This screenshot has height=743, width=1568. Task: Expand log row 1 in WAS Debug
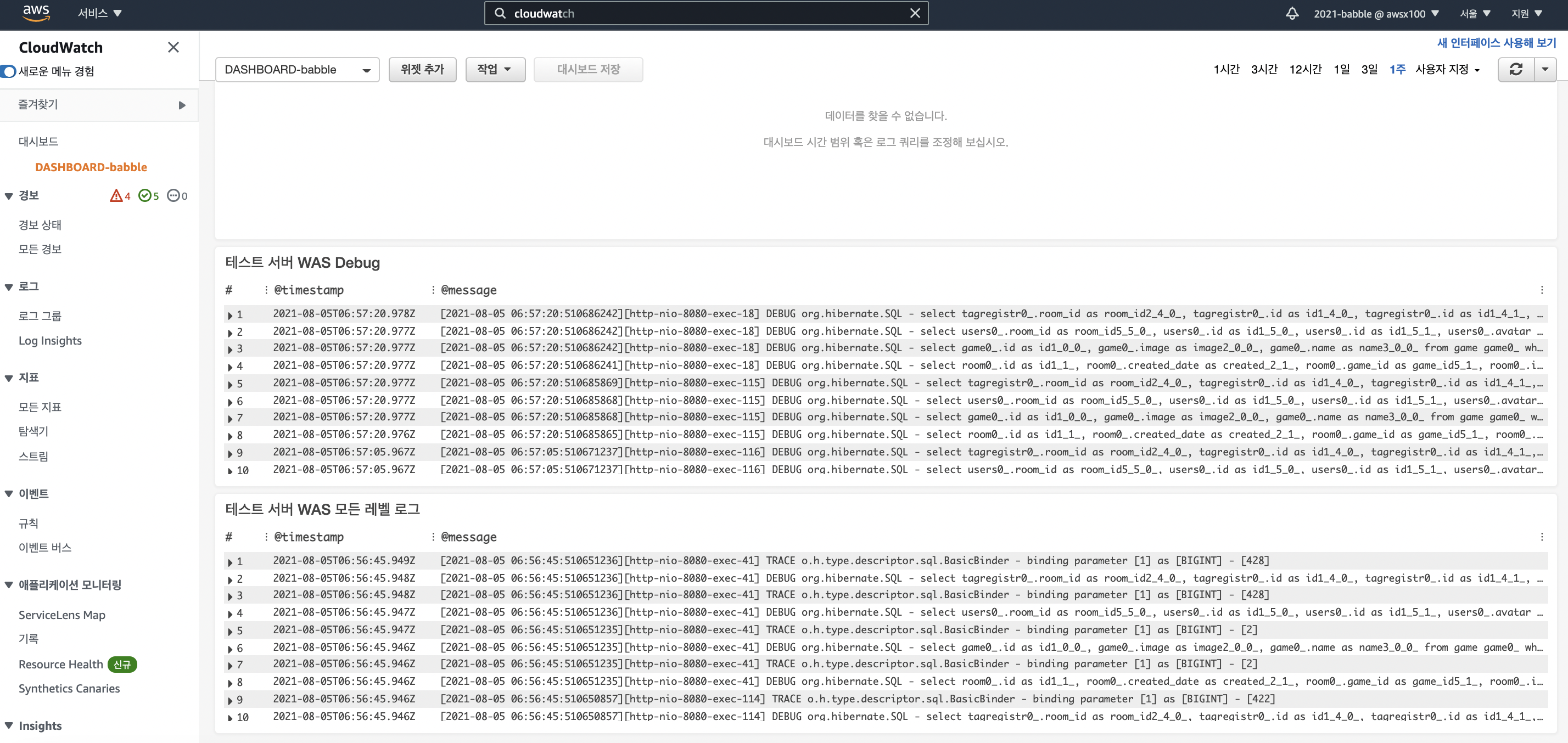(x=230, y=315)
